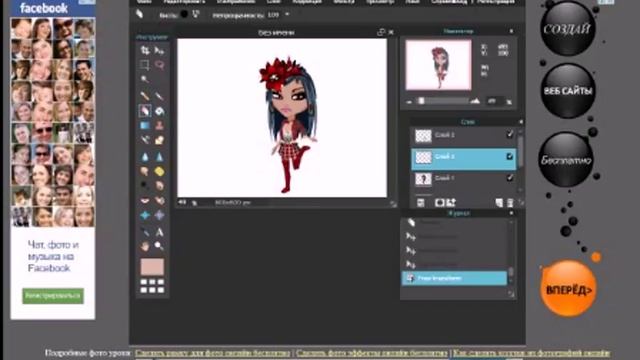Select the Слой 1 layer row
Viewport: 640px width, 360px height.
463,178
